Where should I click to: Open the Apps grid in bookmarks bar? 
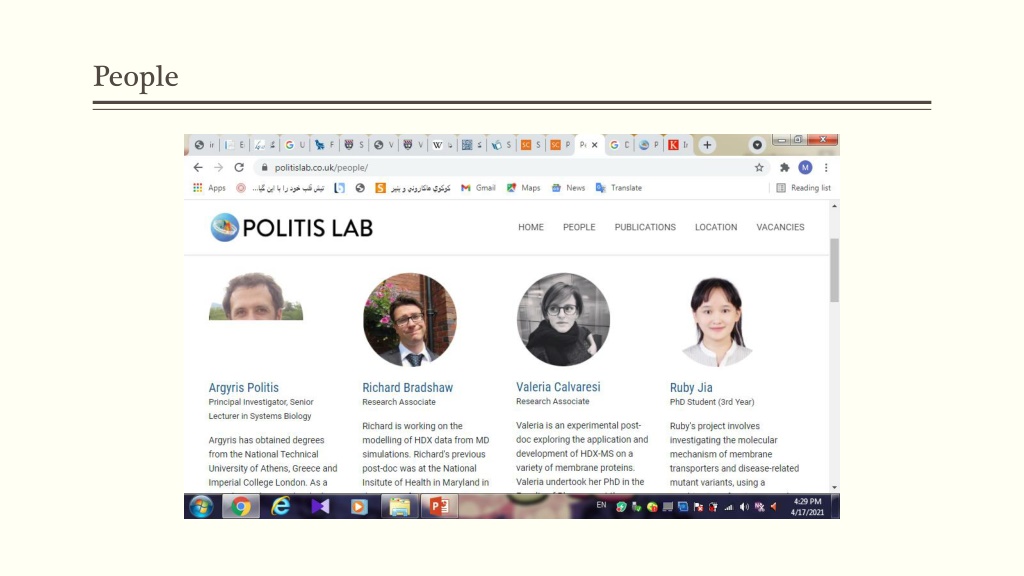tap(209, 187)
